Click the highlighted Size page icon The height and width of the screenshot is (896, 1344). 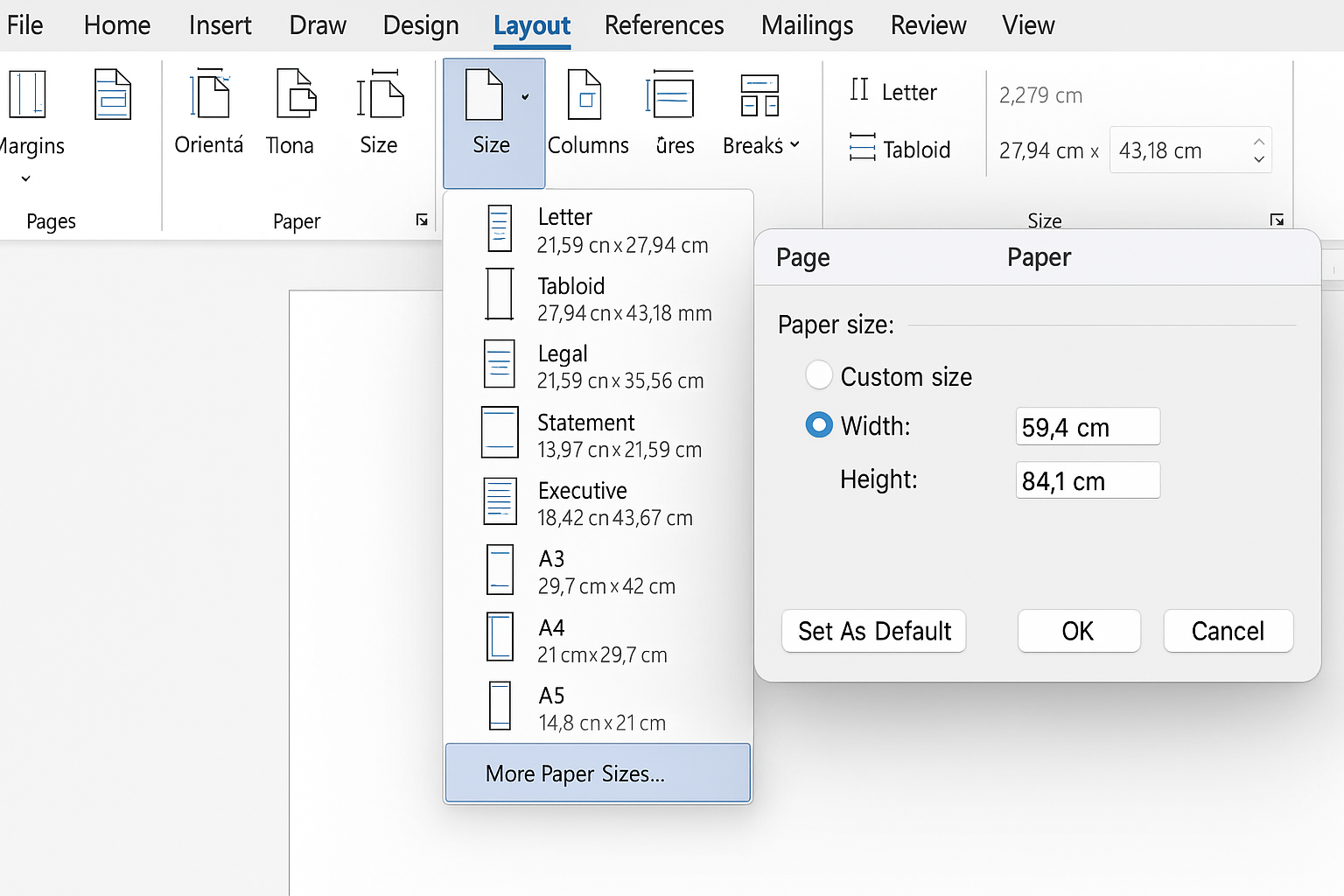click(x=484, y=94)
